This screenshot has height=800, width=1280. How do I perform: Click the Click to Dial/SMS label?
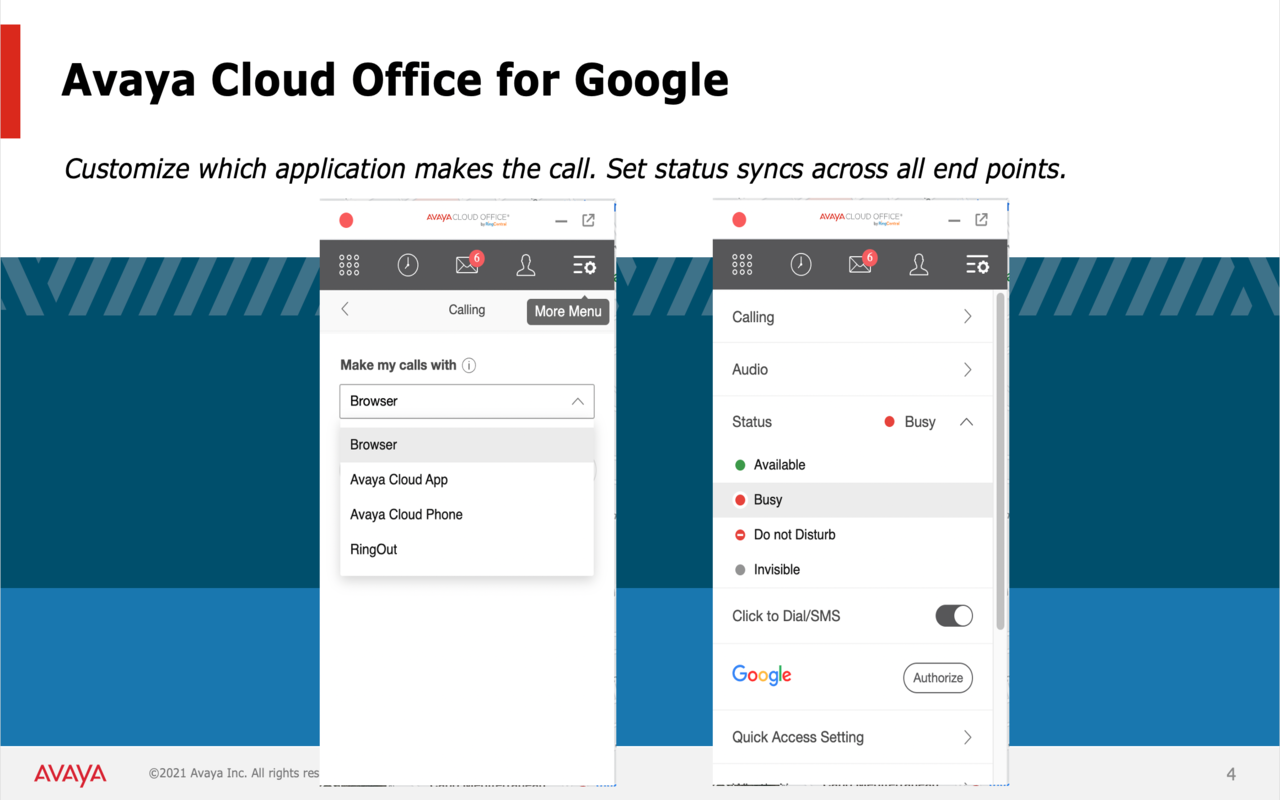click(786, 616)
